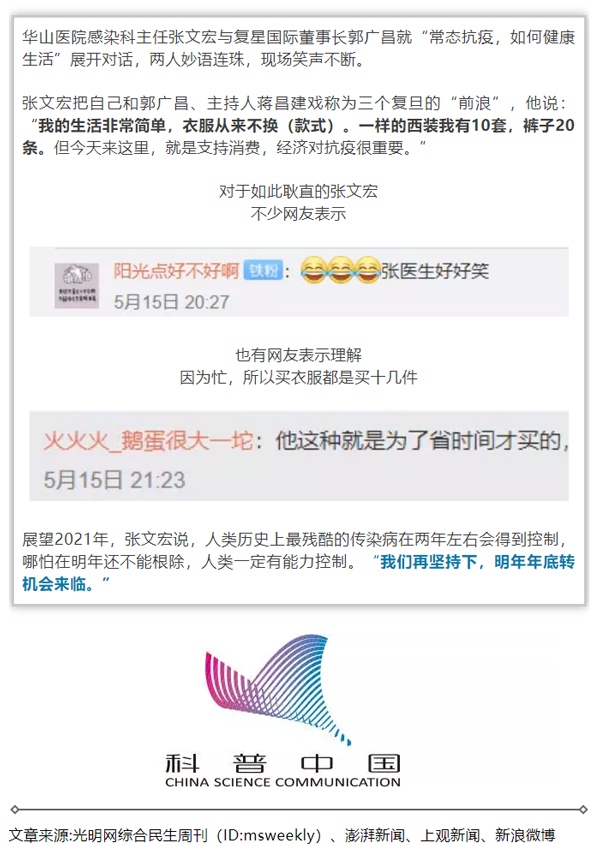This screenshot has height=846, width=600.
Task: Click timestamp 5月15日 21:23
Action: [114, 480]
